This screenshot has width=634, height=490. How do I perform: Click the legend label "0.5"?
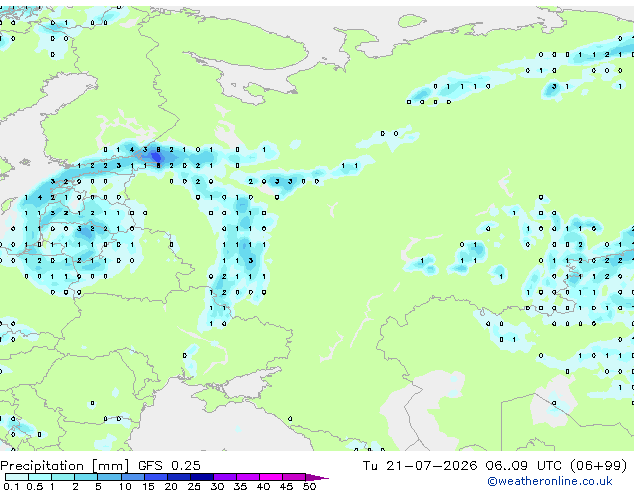pyautogui.click(x=35, y=486)
